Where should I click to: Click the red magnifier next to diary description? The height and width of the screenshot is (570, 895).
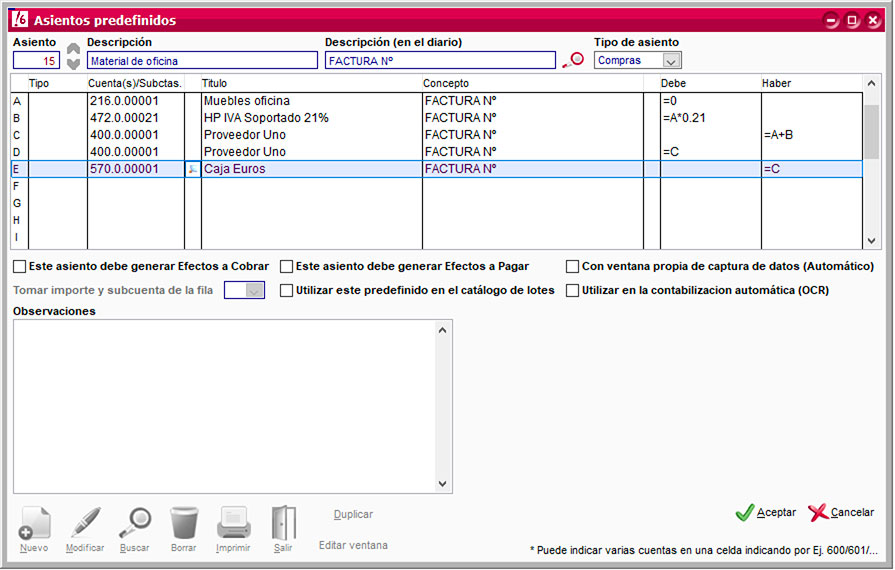point(573,60)
